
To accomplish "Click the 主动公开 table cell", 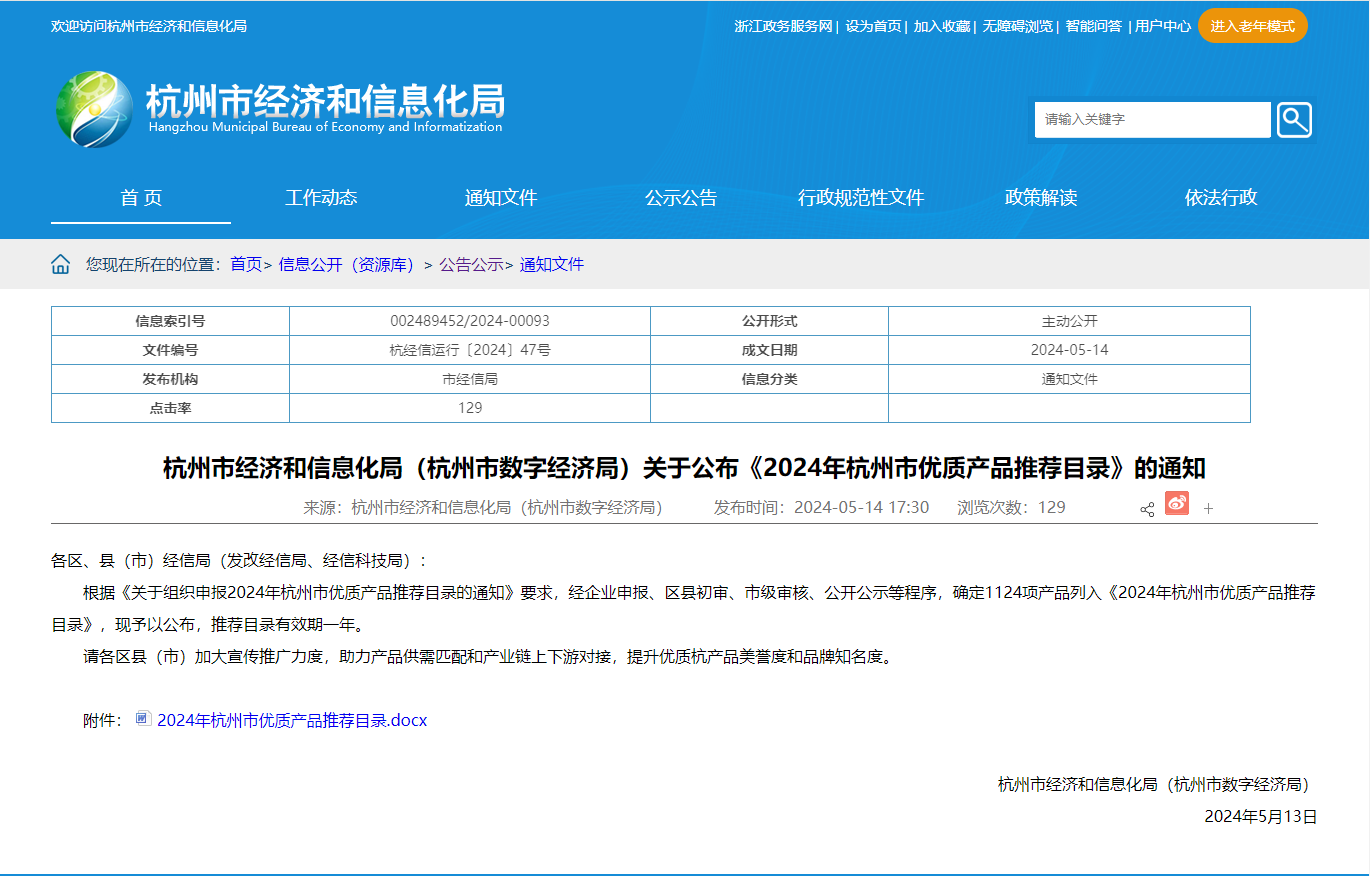I will click(x=1069, y=321).
